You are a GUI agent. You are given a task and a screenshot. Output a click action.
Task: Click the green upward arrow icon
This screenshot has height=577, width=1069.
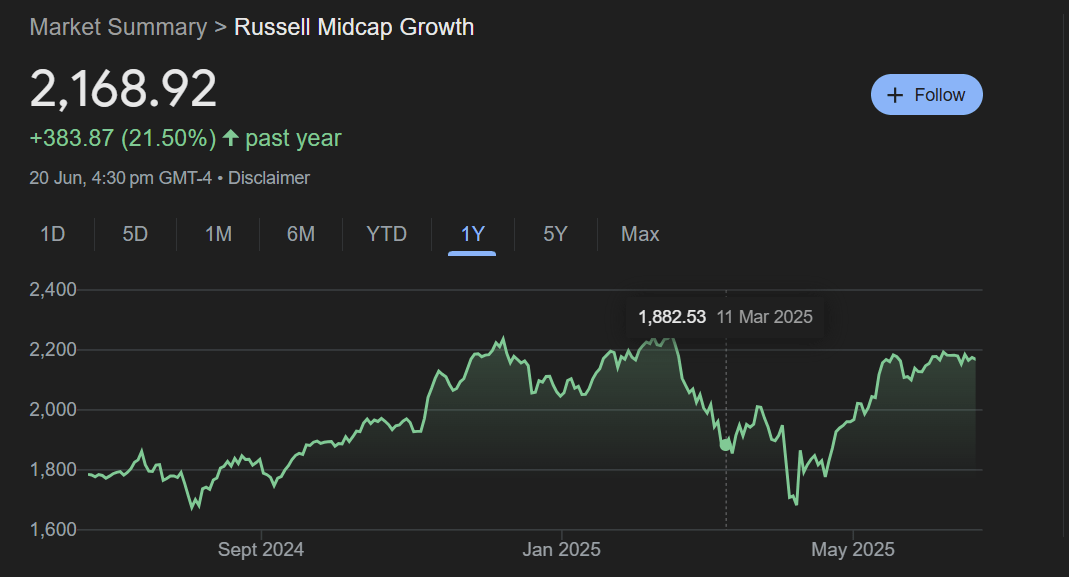[x=231, y=138]
